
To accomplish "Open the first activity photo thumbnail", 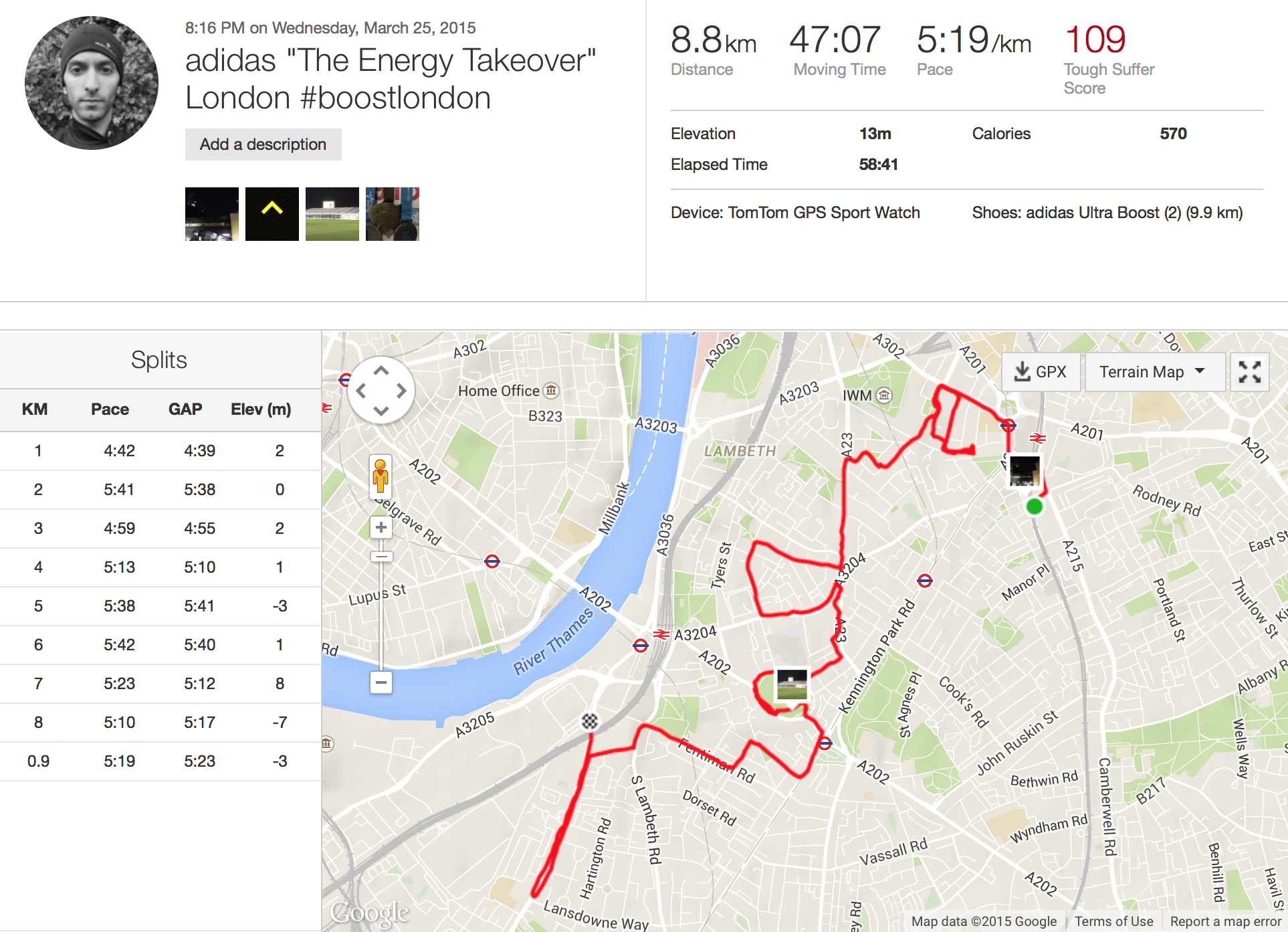I will pos(212,214).
